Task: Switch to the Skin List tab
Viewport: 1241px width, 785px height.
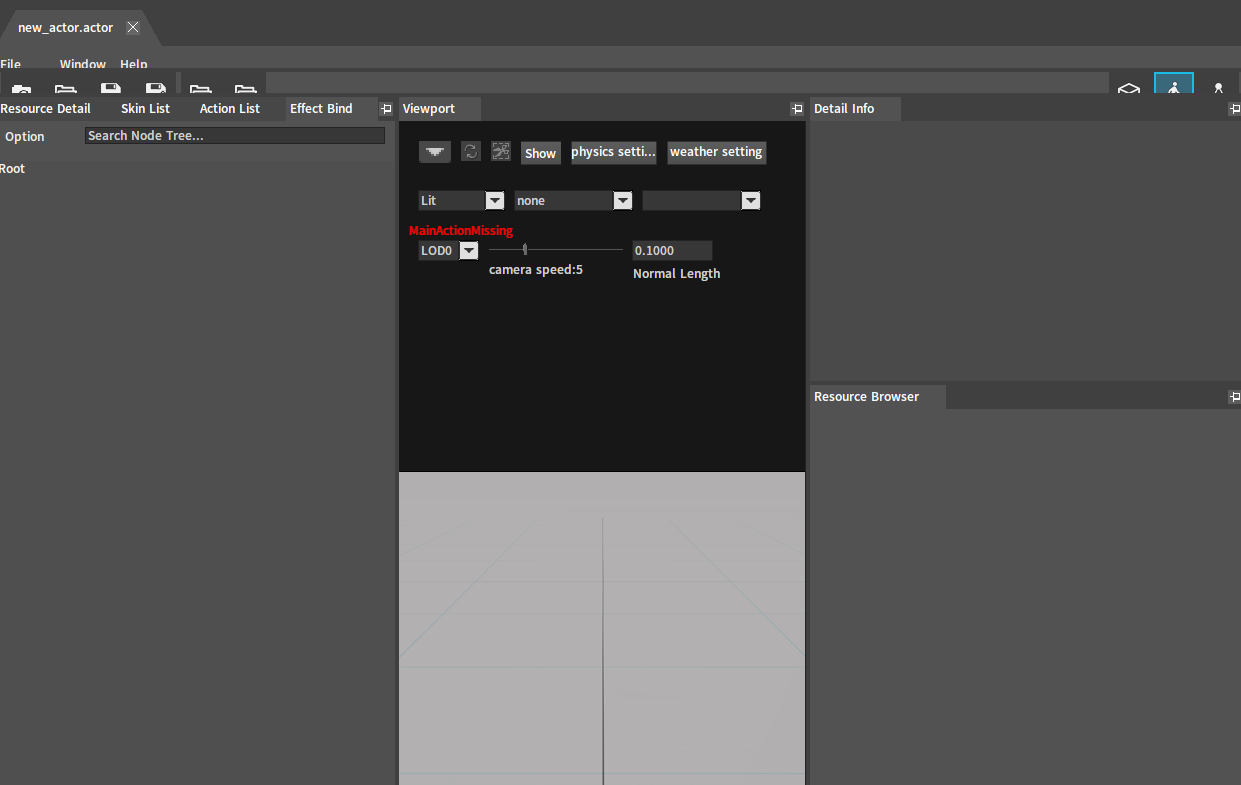Action: pyautogui.click(x=145, y=109)
